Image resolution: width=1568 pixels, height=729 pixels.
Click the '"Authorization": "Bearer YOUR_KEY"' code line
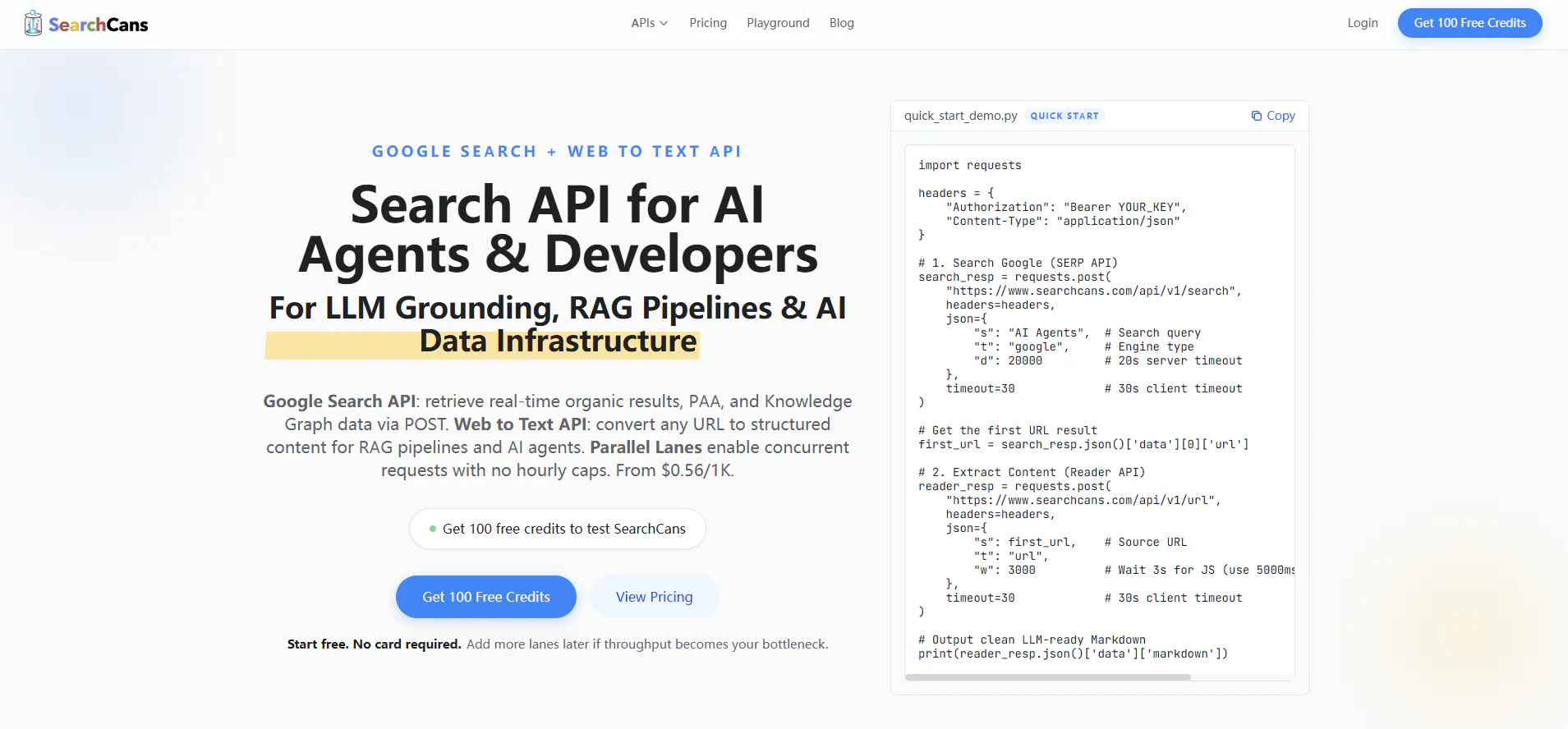point(1066,207)
